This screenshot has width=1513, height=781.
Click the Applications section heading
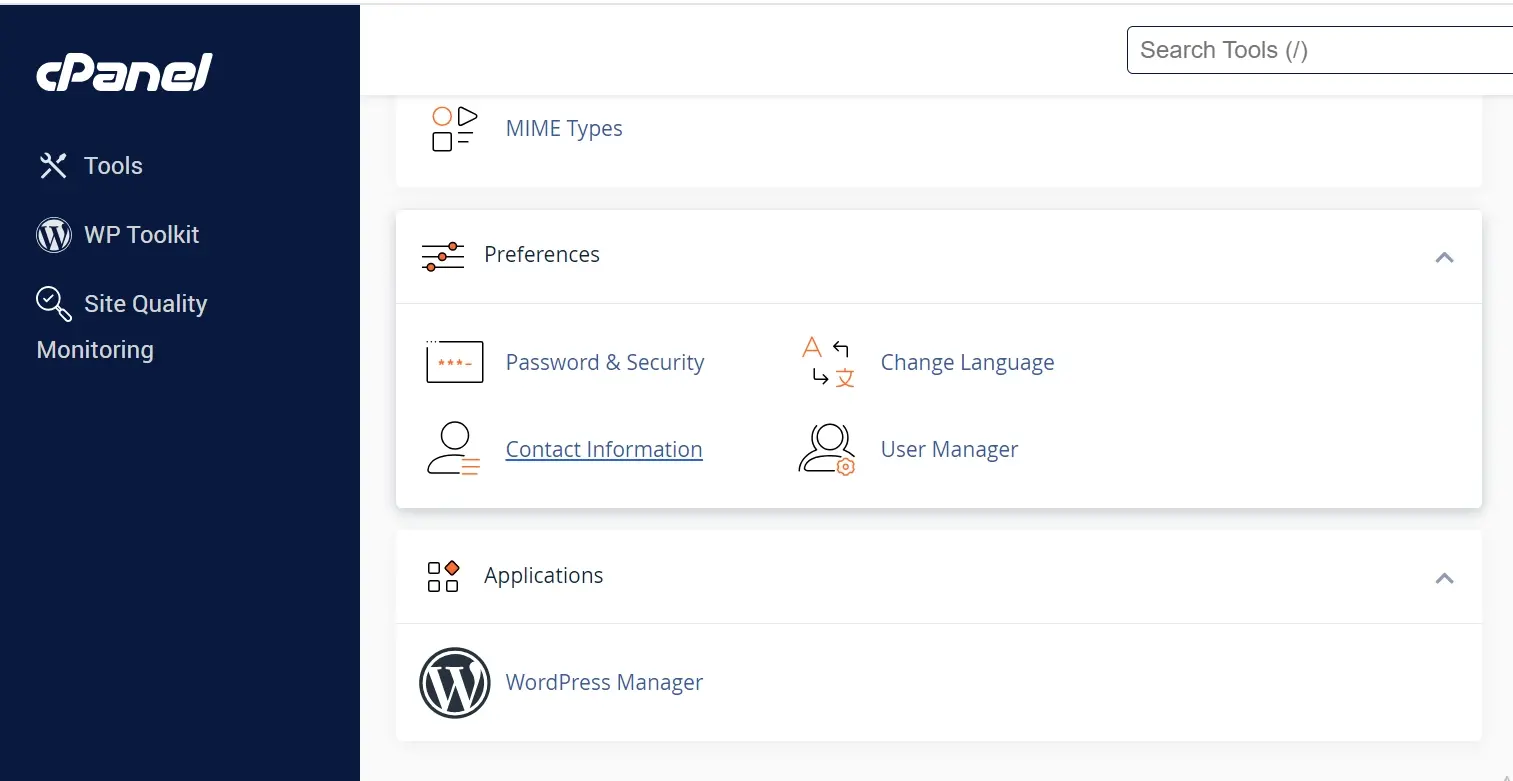tap(544, 576)
